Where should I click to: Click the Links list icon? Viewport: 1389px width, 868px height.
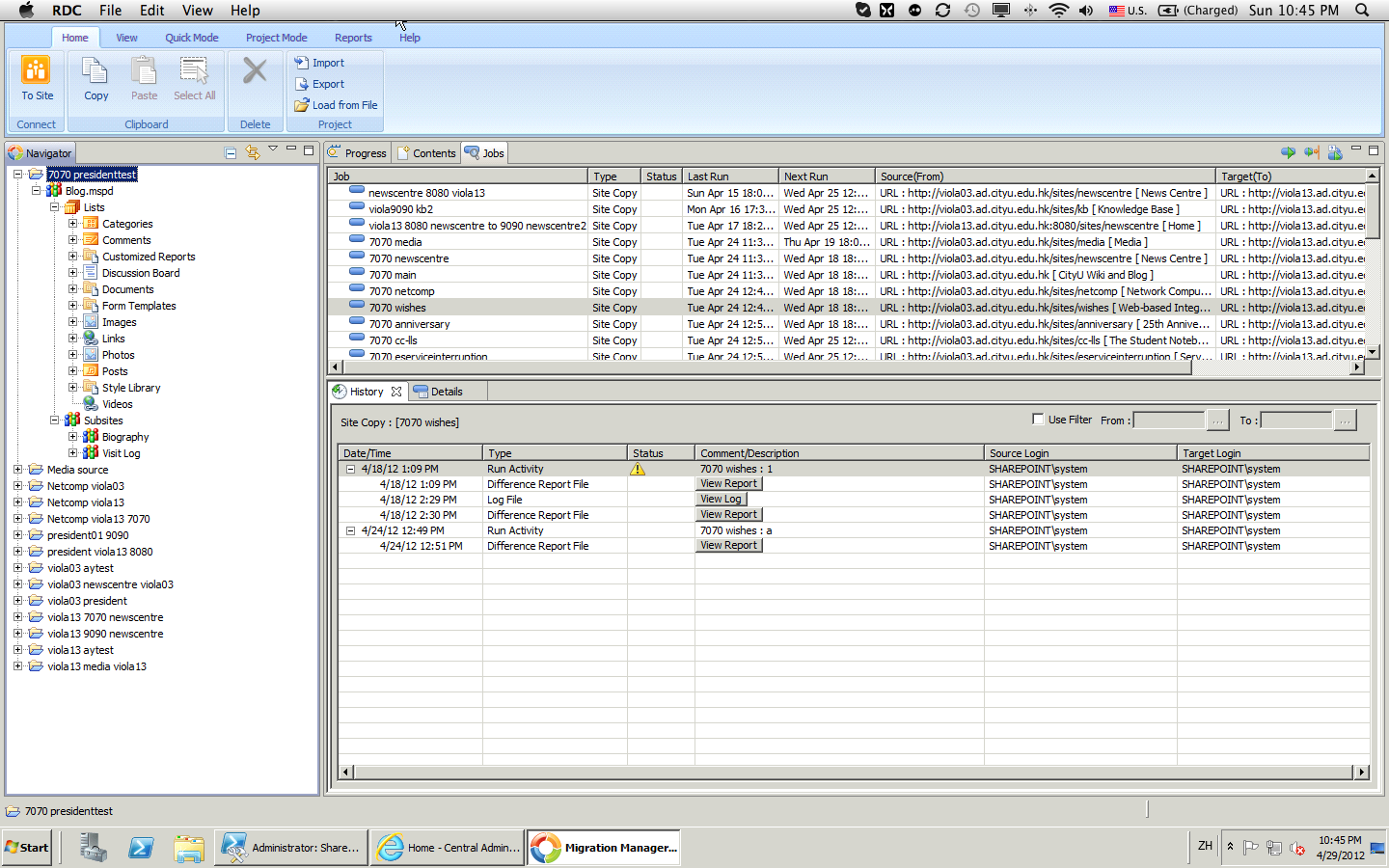pyautogui.click(x=91, y=339)
